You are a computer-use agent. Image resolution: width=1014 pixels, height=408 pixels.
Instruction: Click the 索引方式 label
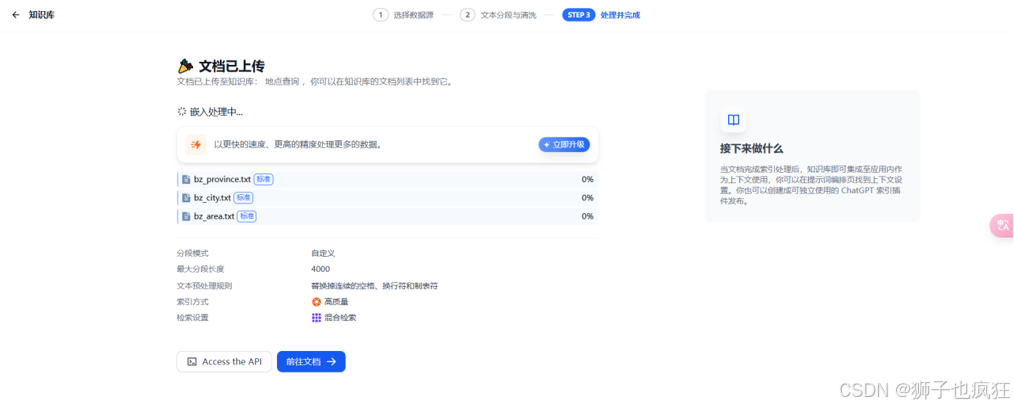(193, 301)
